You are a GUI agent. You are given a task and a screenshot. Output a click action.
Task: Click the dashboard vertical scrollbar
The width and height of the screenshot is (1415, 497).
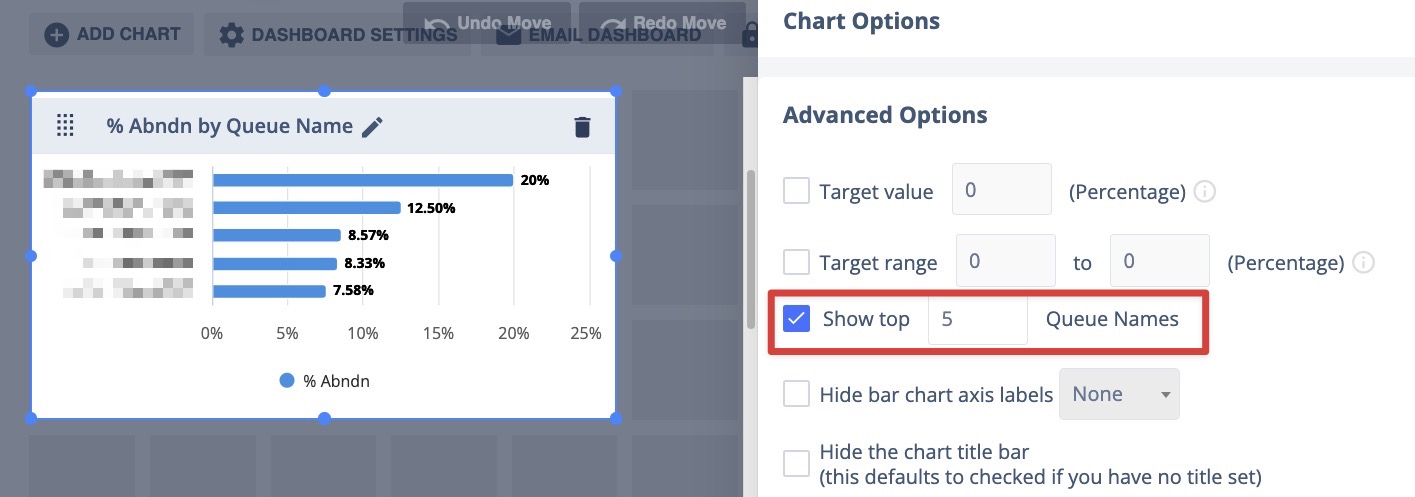750,250
